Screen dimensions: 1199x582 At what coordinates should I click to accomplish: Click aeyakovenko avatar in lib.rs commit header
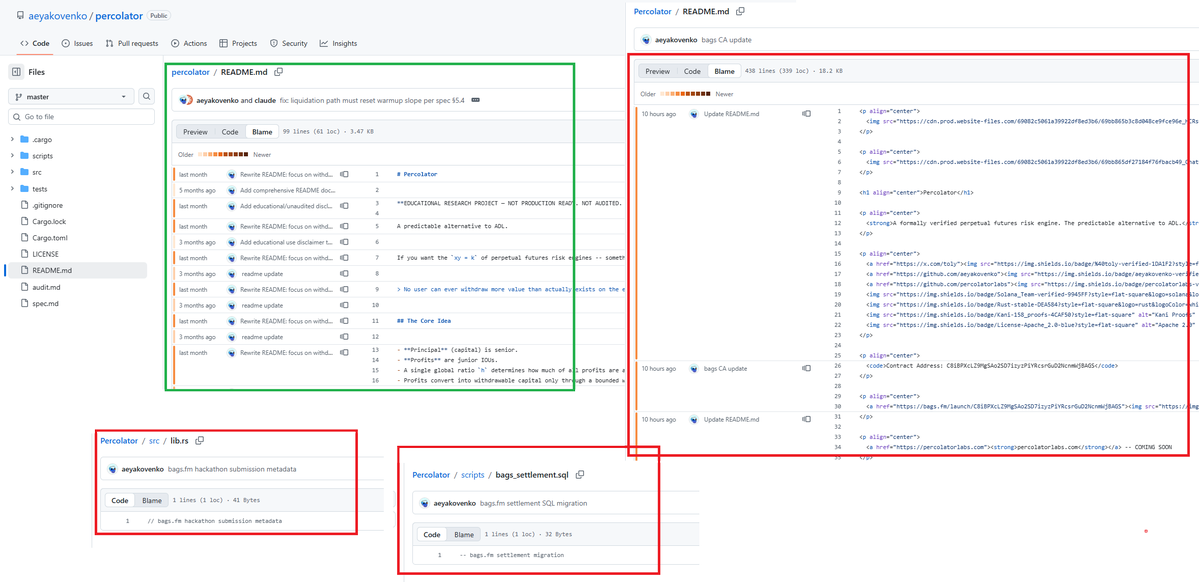[112, 469]
